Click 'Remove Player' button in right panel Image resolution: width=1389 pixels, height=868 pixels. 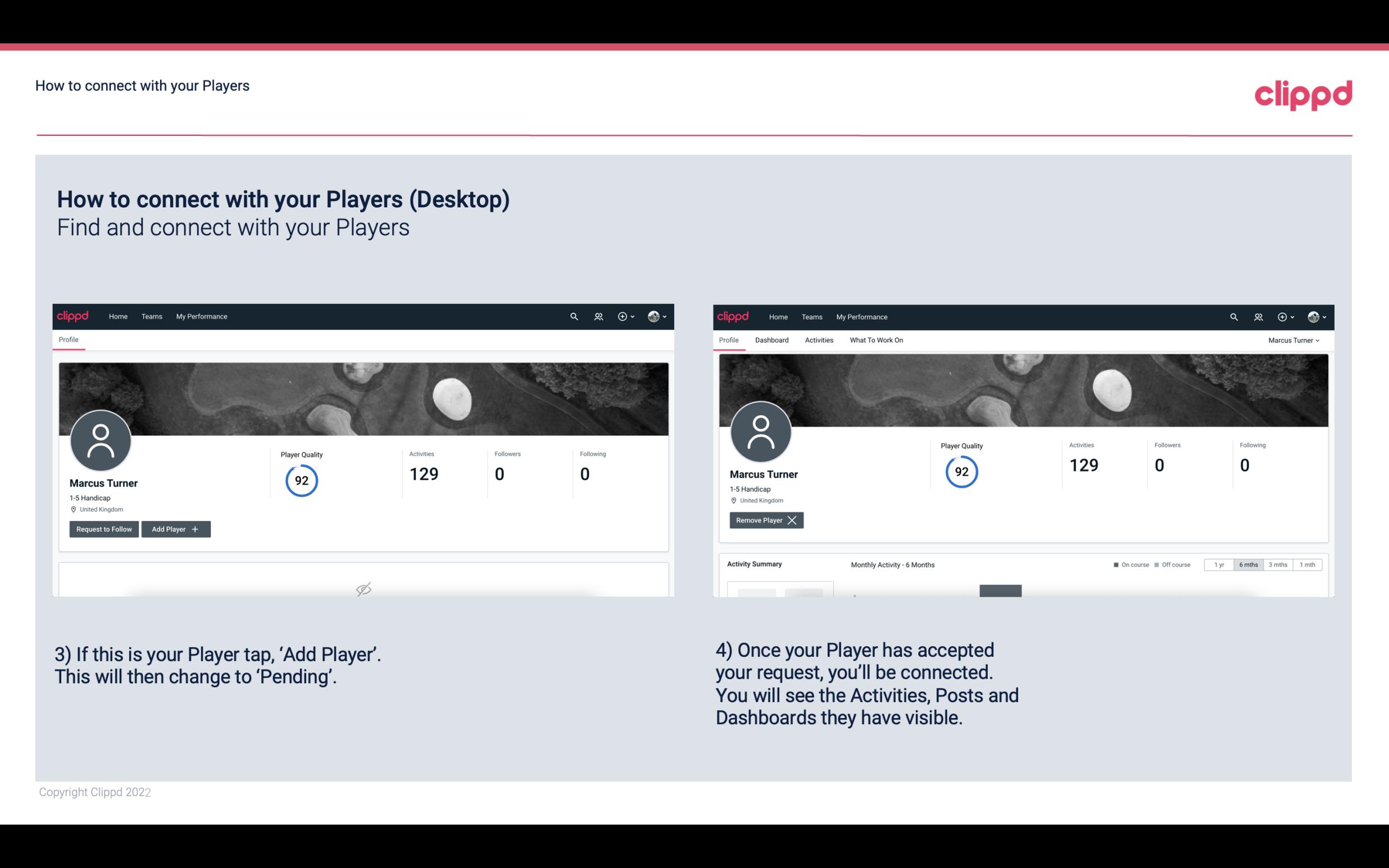(763, 520)
